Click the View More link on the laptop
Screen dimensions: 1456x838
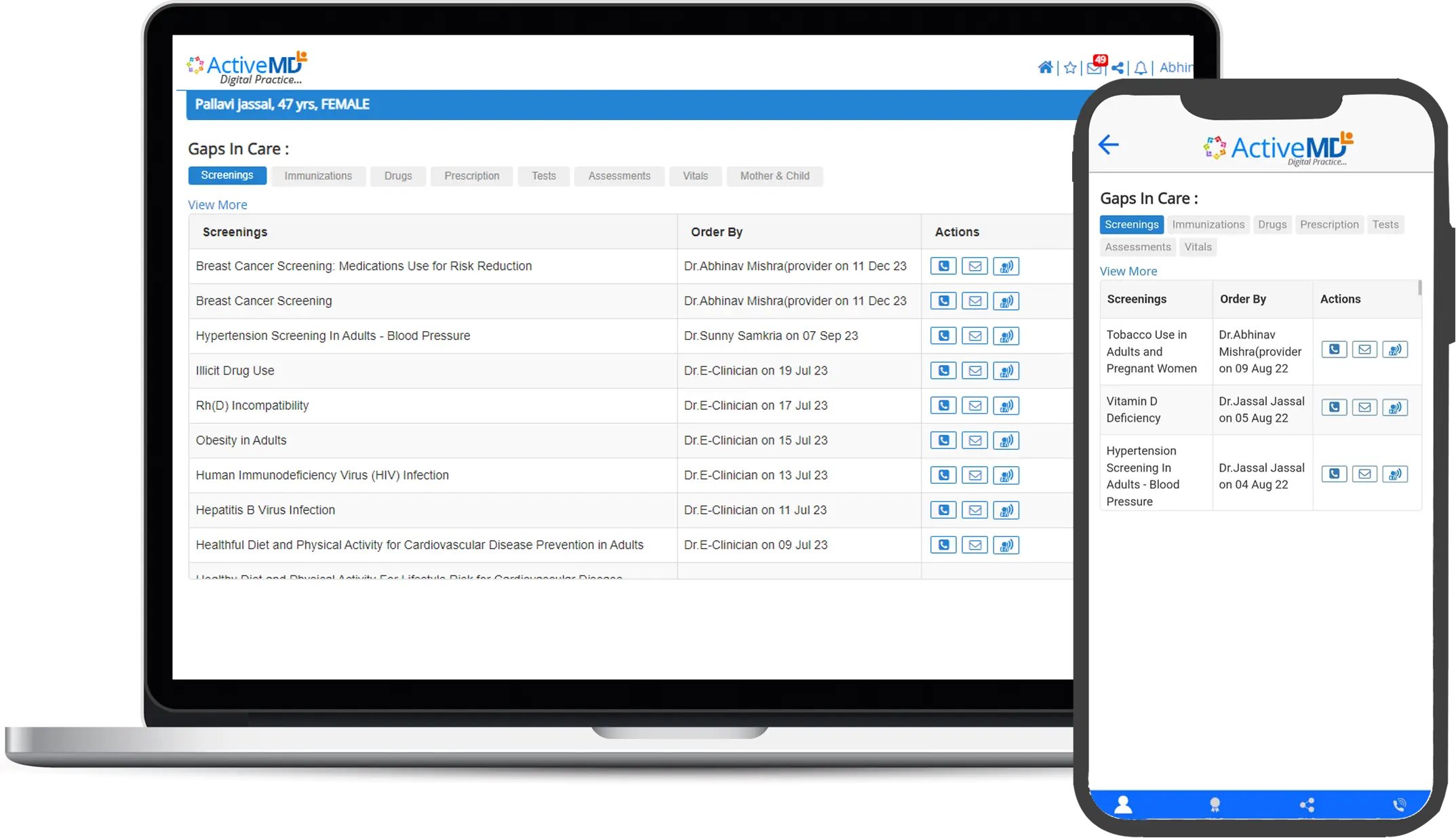(217, 205)
